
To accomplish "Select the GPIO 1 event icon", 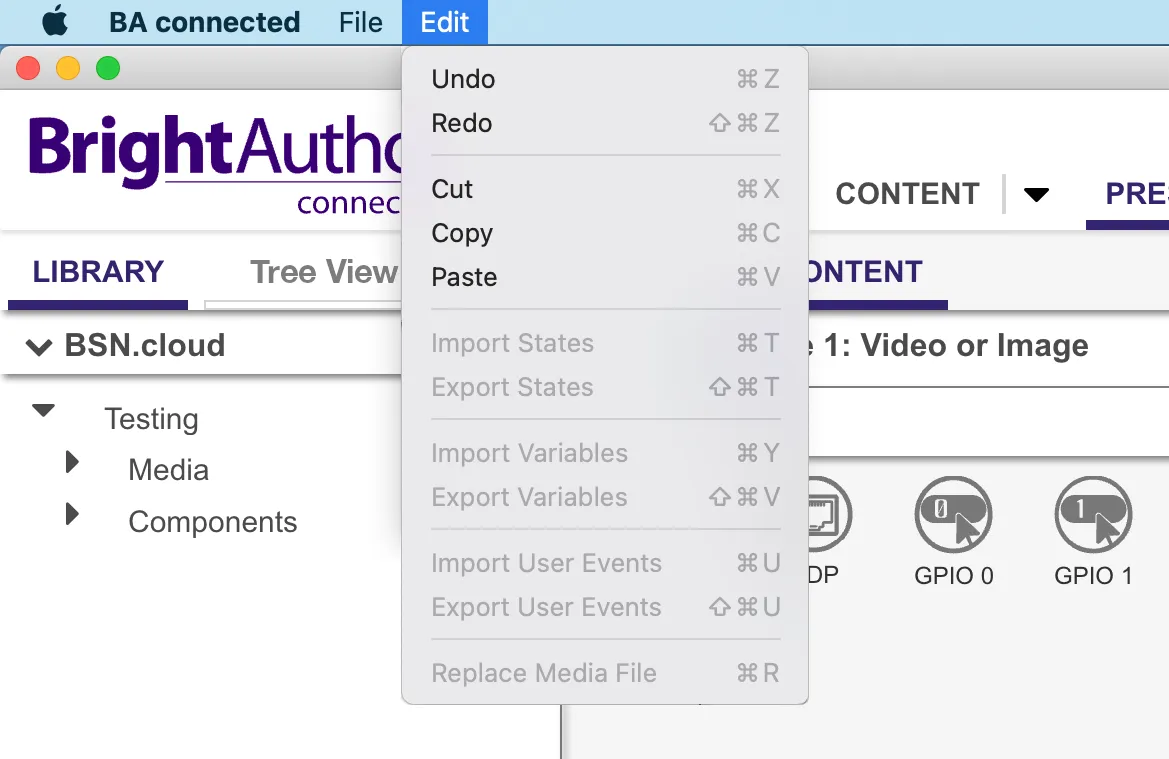I will pyautogui.click(x=1094, y=514).
